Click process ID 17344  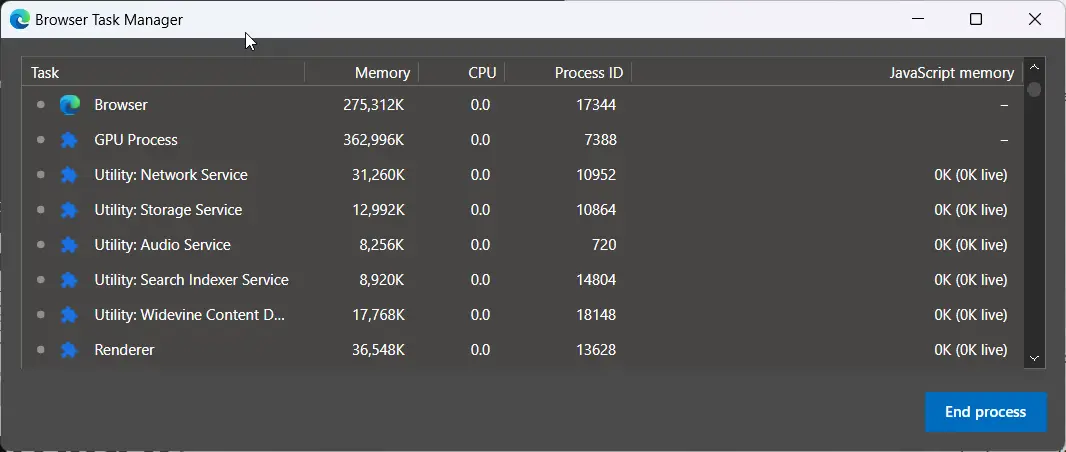(x=596, y=105)
